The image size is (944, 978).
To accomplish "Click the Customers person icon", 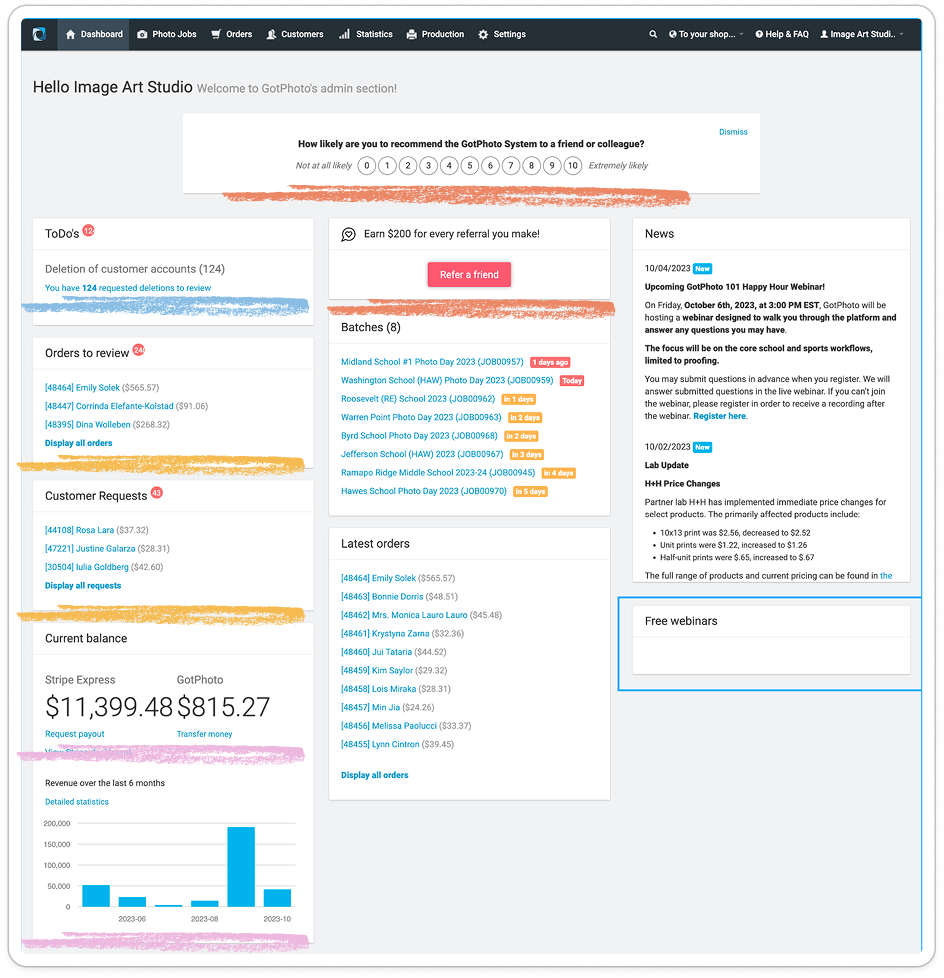I will pos(271,34).
